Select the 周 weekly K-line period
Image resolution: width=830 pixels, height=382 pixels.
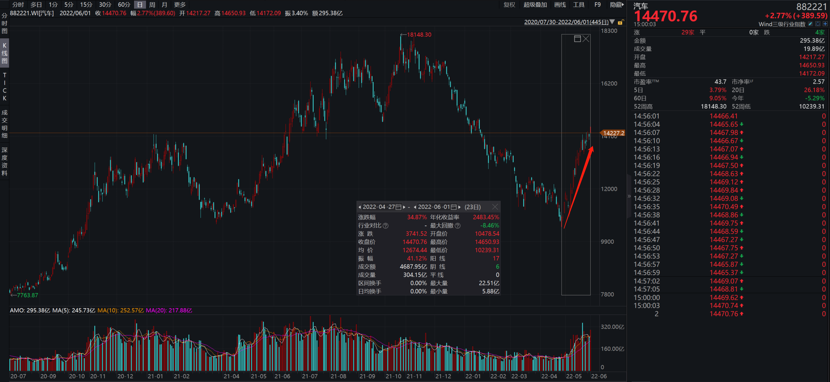(152, 4)
